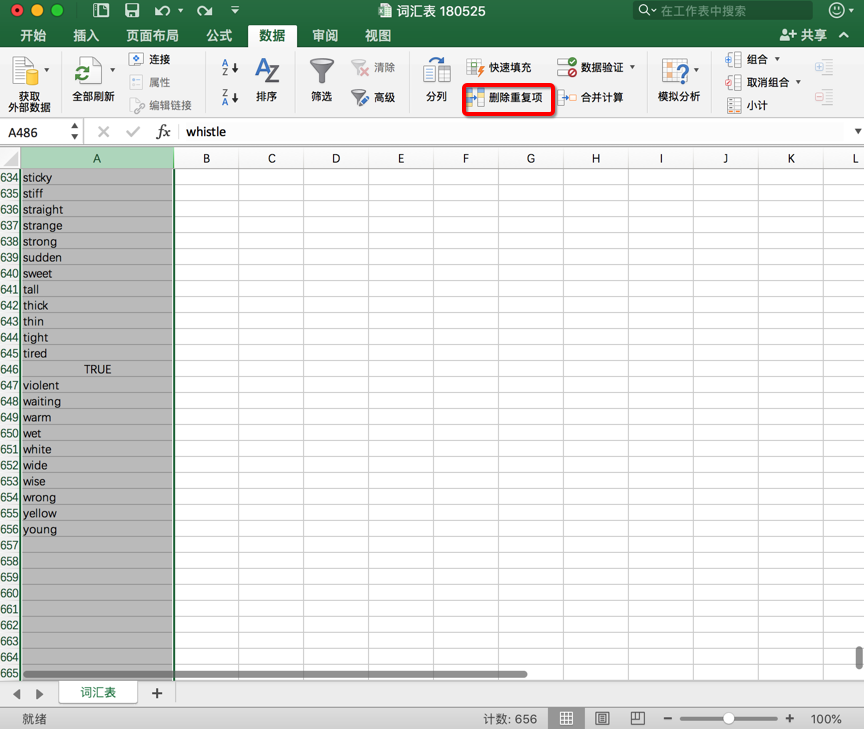Viewport: 864px width, 729px height.
Task: Click the Subtotal button
Action: pyautogui.click(x=747, y=105)
